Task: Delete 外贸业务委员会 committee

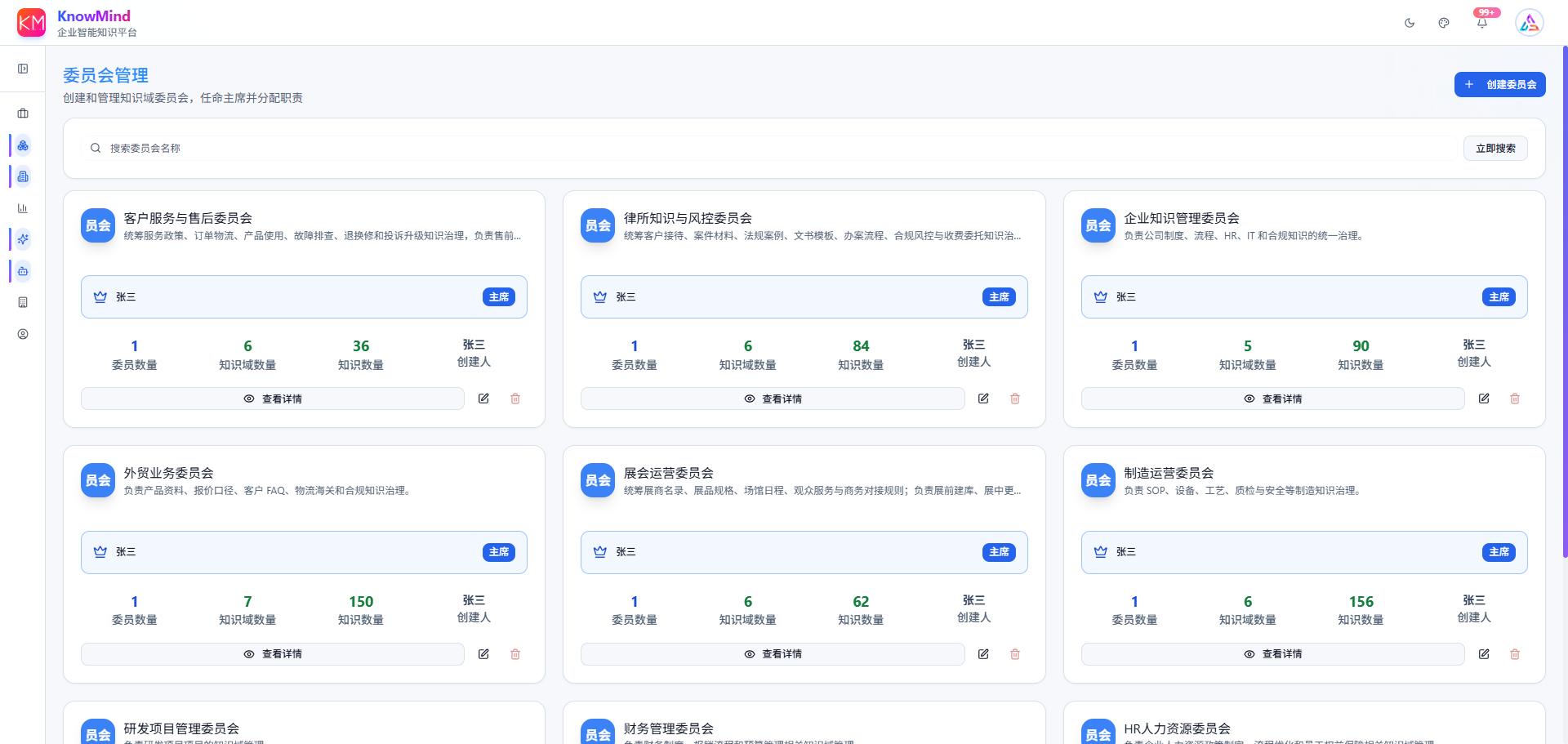Action: [x=515, y=654]
